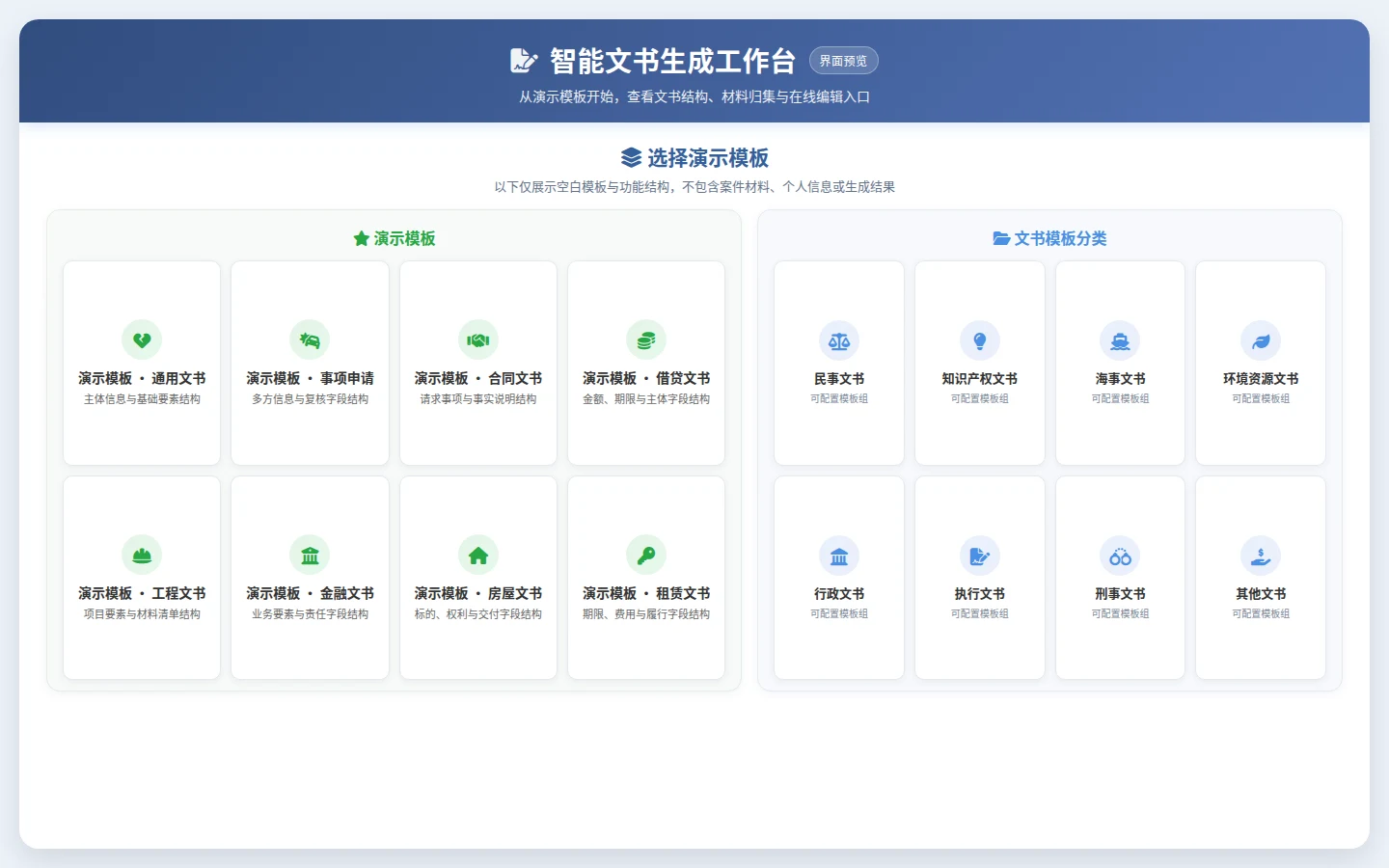The image size is (1389, 868).
Task: Choose the 行政文书 category label
Action: coord(839,594)
